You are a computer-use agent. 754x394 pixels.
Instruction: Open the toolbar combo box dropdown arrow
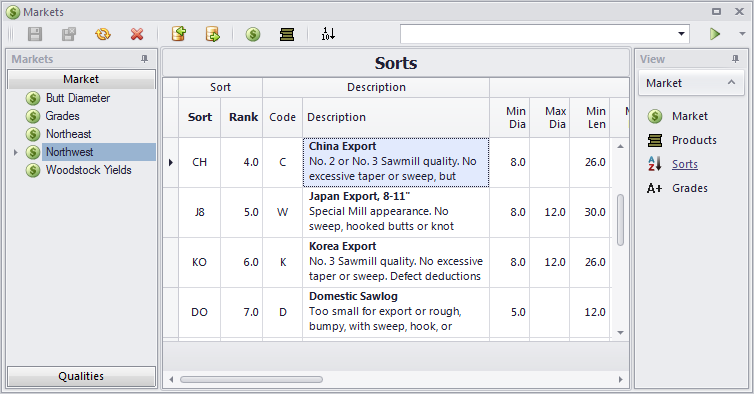(681, 34)
